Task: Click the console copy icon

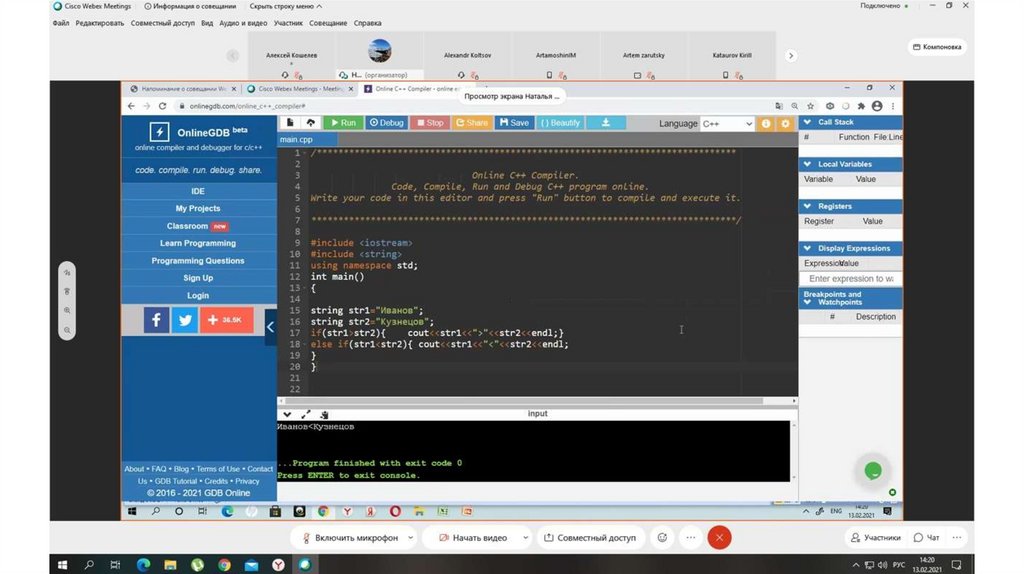Action: point(324,415)
